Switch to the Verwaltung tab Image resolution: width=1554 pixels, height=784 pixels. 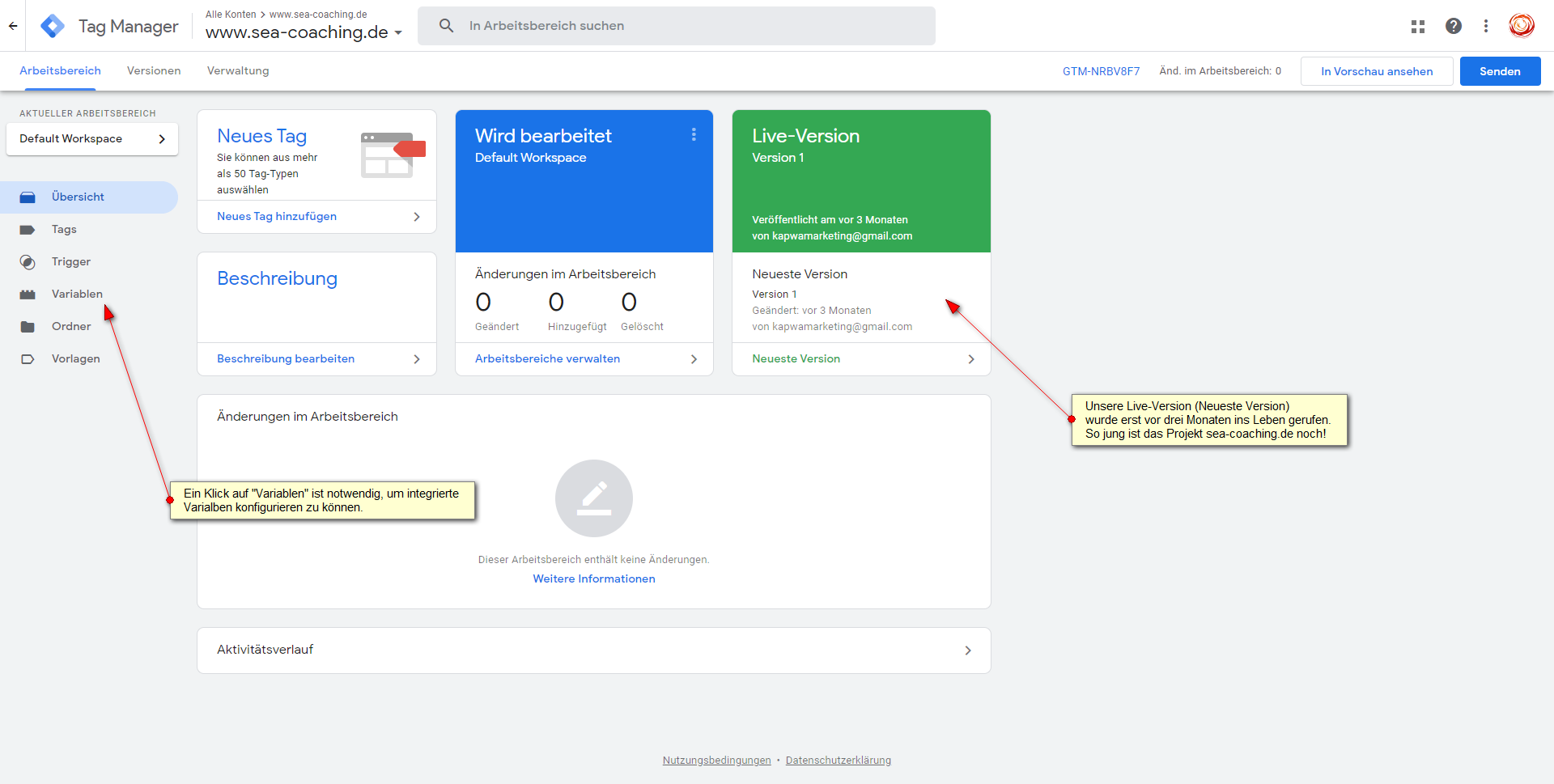tap(238, 71)
